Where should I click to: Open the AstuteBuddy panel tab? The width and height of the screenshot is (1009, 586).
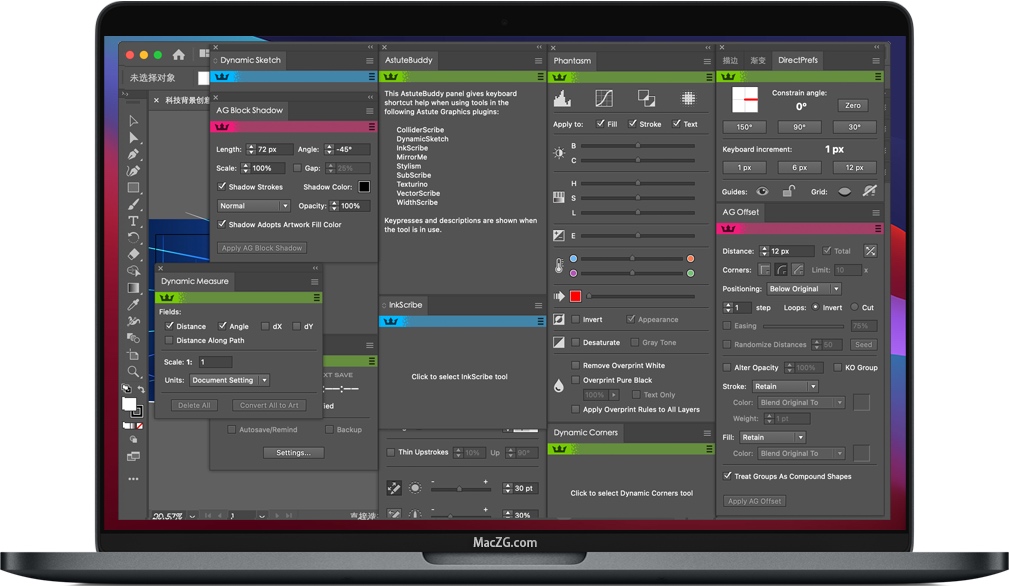point(409,60)
